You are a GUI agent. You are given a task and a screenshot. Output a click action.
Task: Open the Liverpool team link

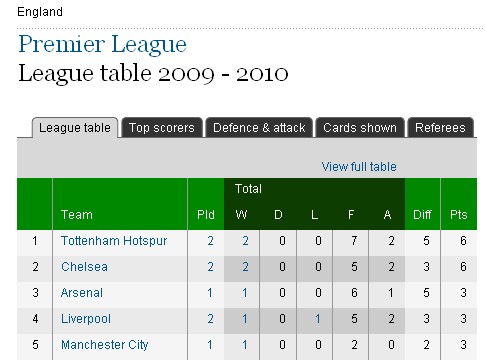(x=86, y=319)
